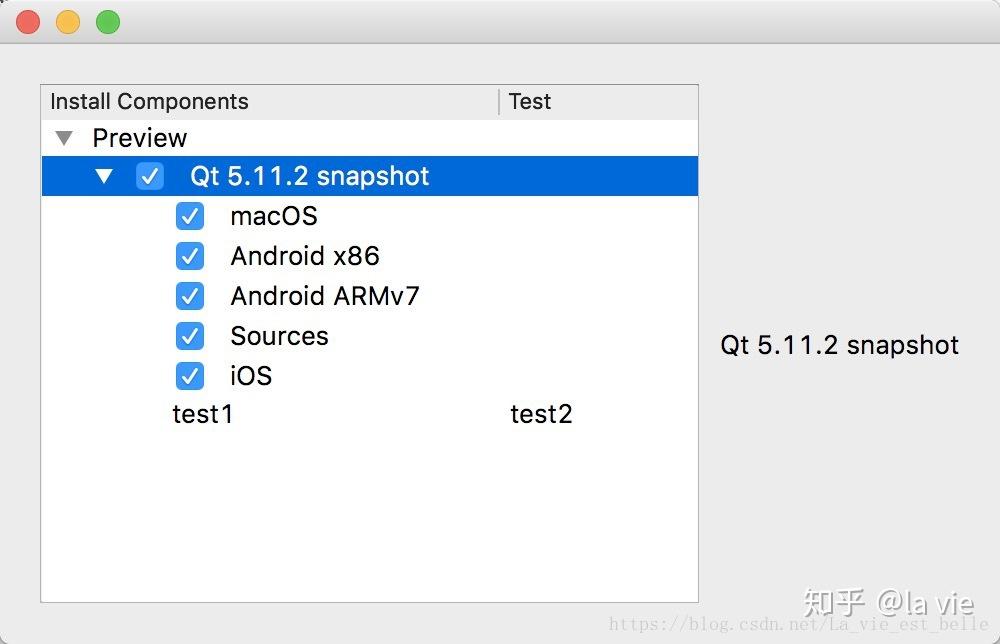This screenshot has height=644, width=1000.
Task: Select the iOS item label
Action: tap(251, 376)
